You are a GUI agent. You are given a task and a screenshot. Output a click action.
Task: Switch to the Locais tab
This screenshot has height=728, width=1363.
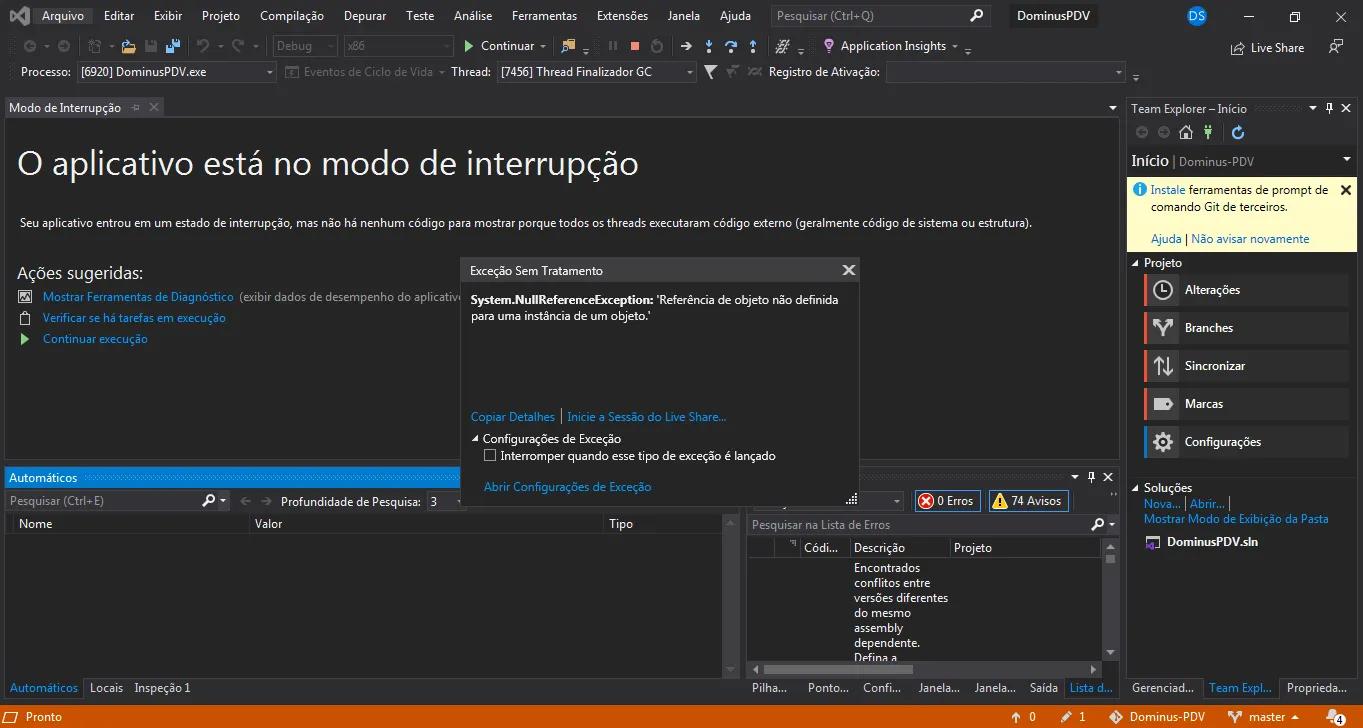coord(106,688)
